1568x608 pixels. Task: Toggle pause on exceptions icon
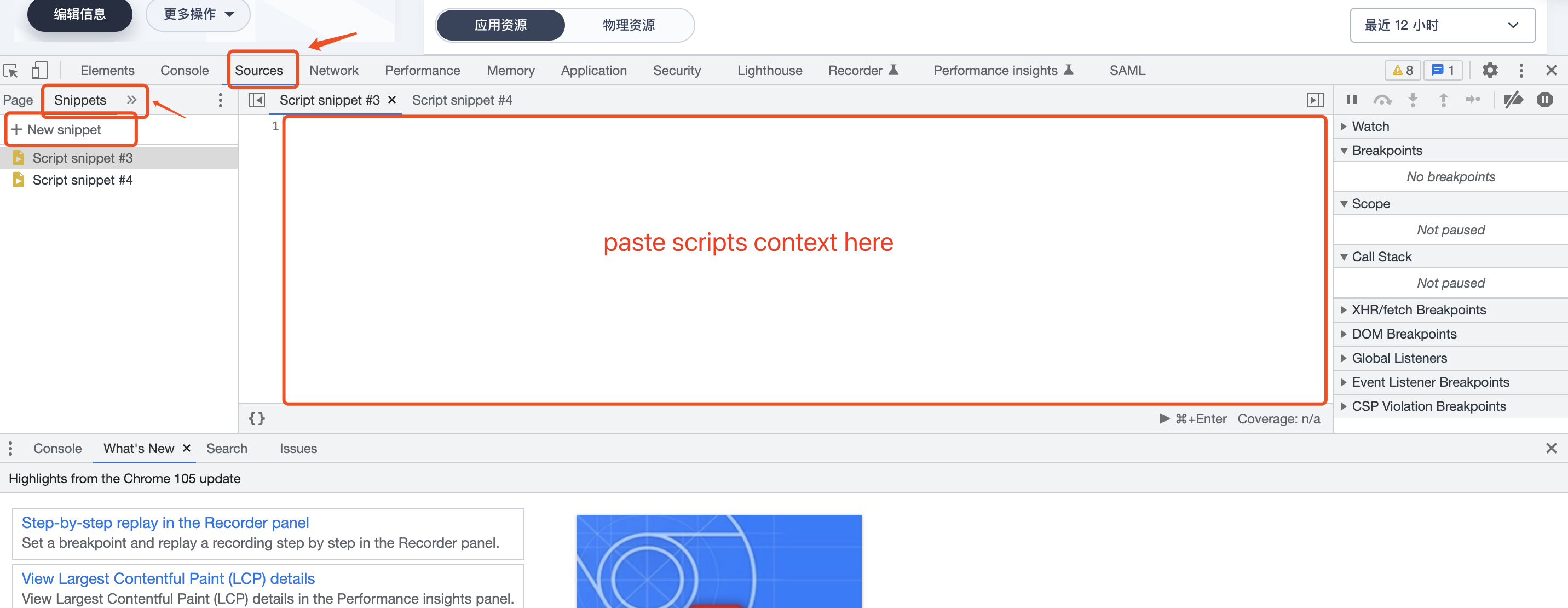tap(1544, 100)
